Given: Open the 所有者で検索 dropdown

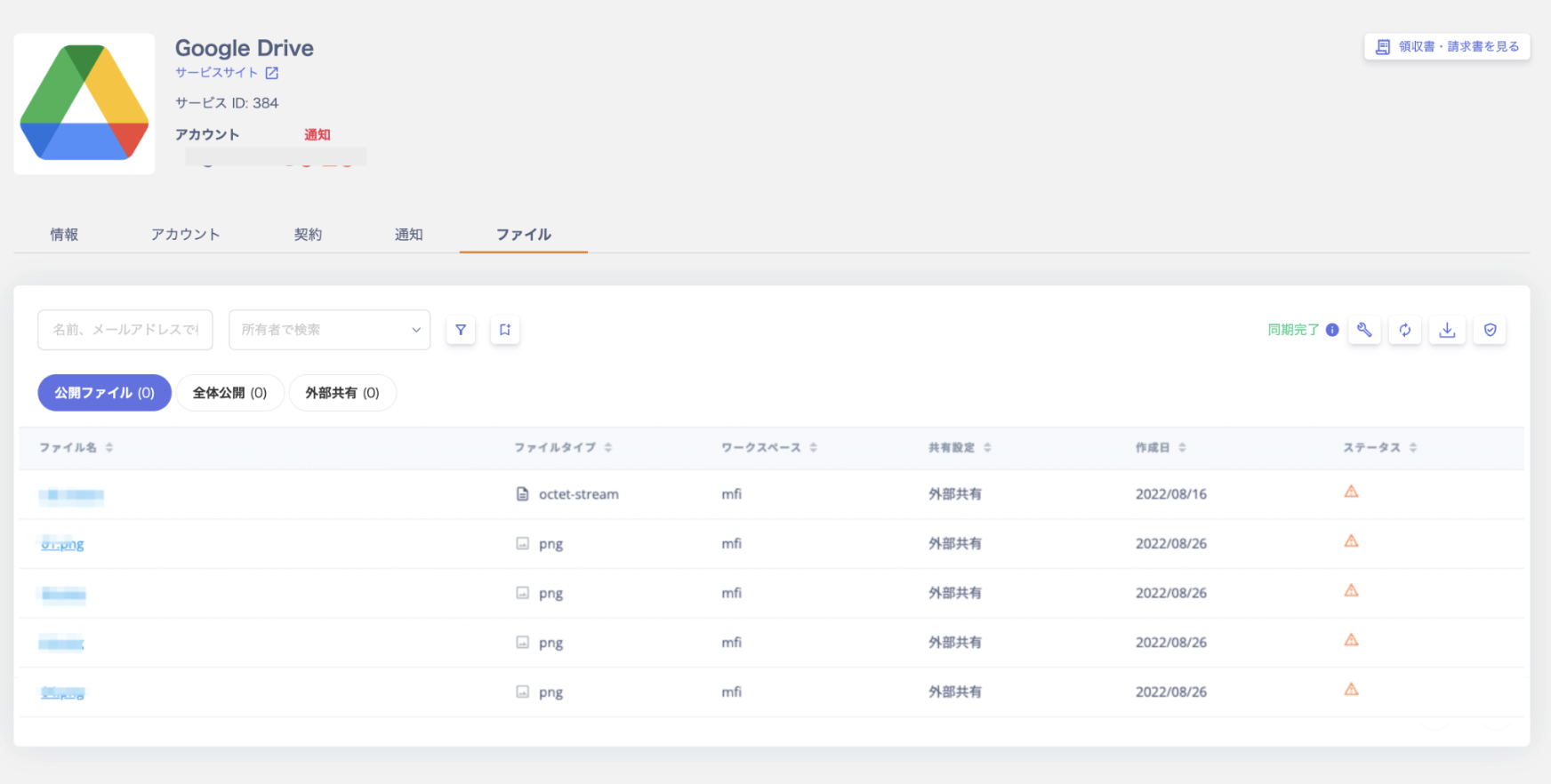Looking at the screenshot, I should click(x=329, y=330).
